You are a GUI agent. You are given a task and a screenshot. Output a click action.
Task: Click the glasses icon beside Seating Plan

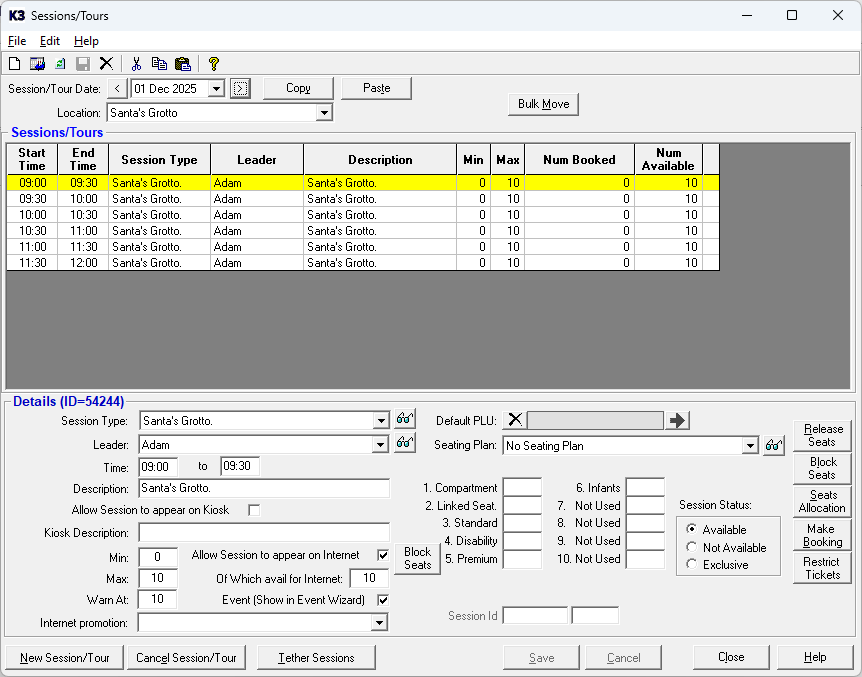click(773, 446)
